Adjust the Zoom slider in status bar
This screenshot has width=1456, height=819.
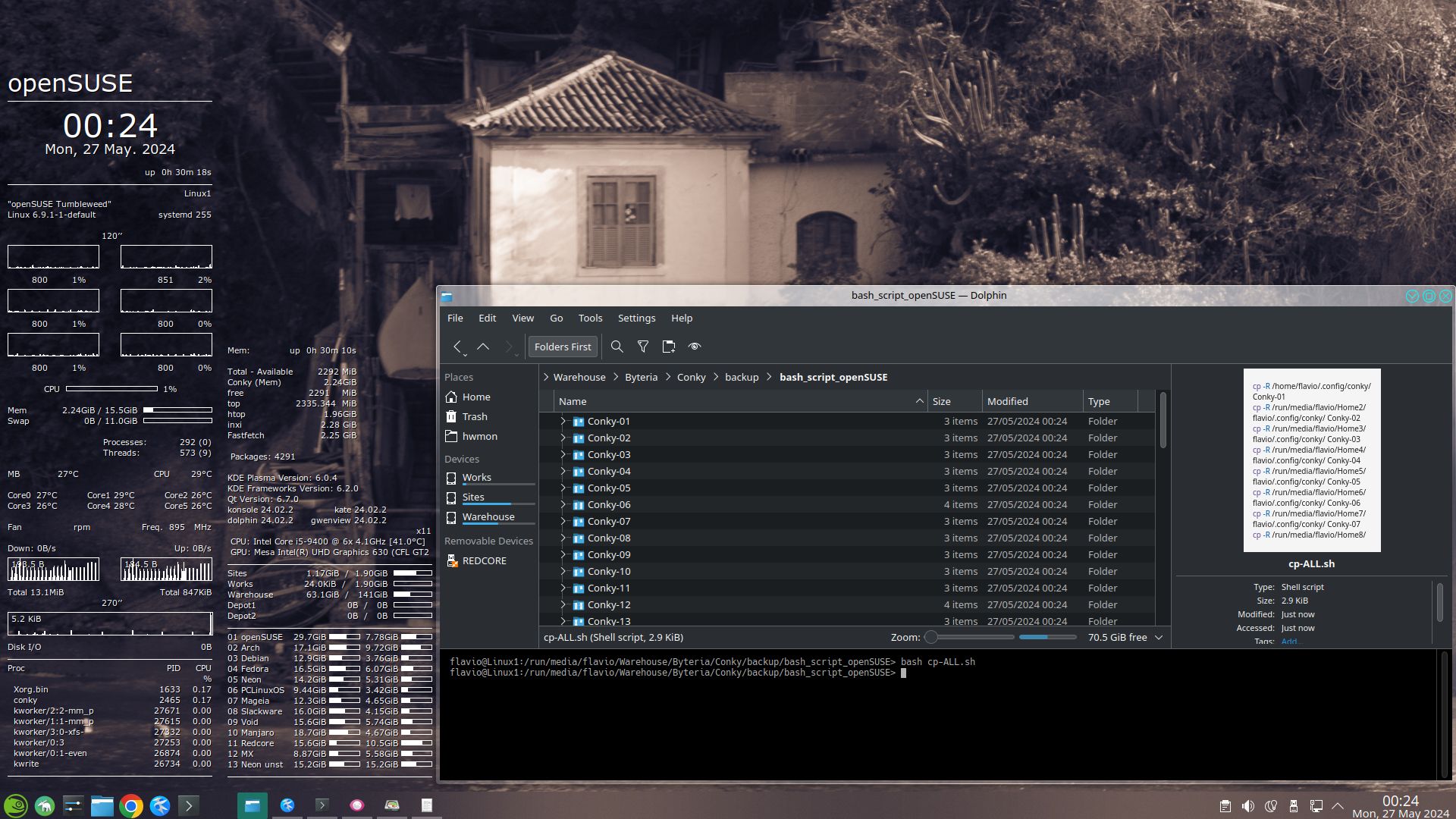coord(969,637)
